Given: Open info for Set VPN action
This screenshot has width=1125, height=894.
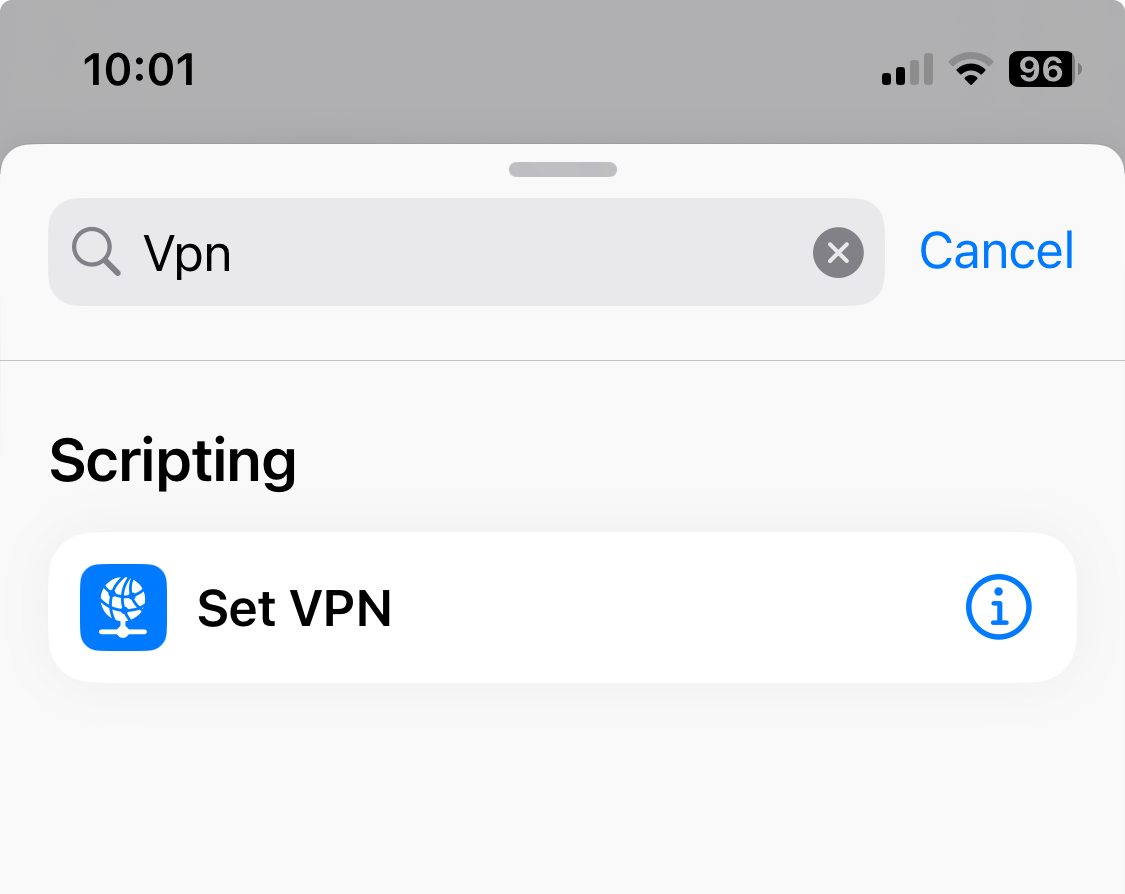Looking at the screenshot, I should click(998, 607).
